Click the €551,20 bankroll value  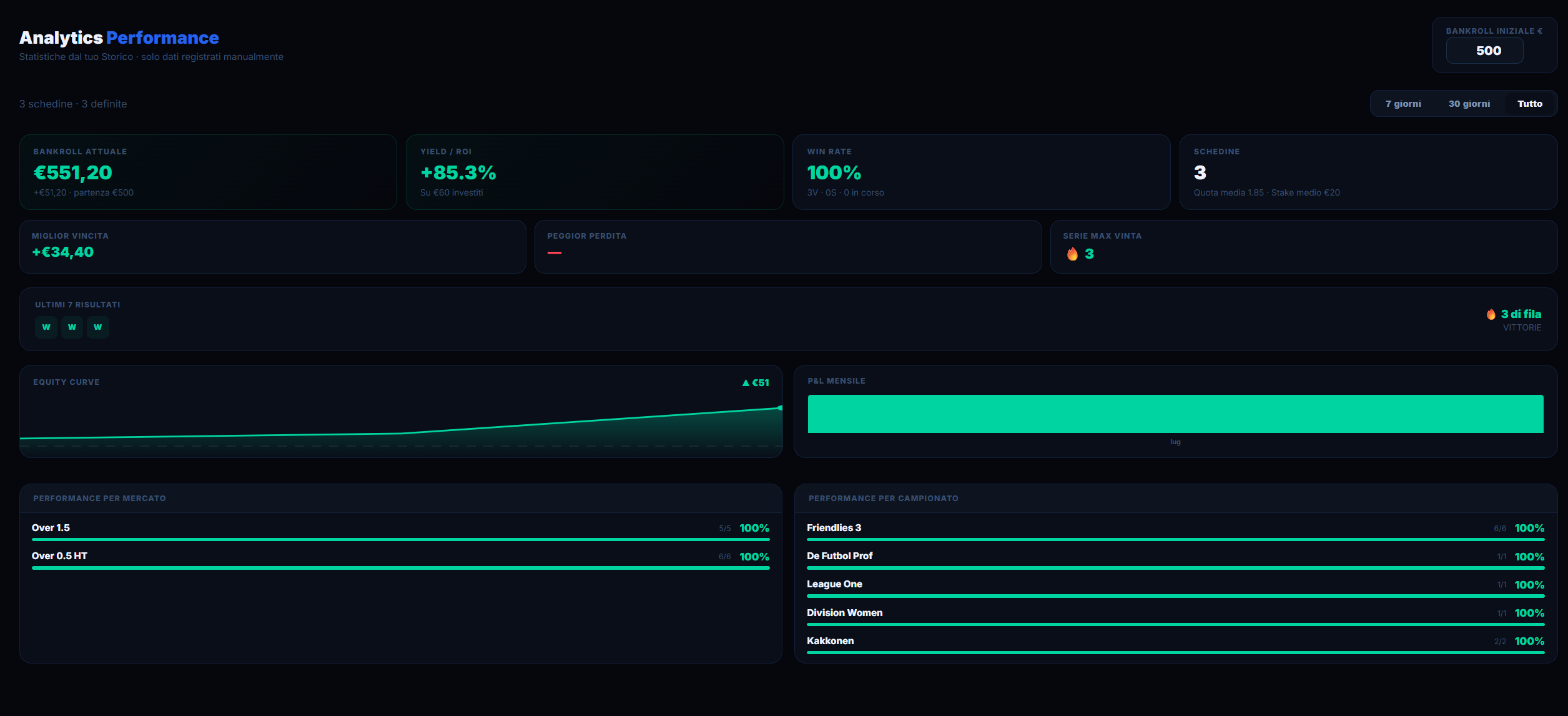(73, 172)
